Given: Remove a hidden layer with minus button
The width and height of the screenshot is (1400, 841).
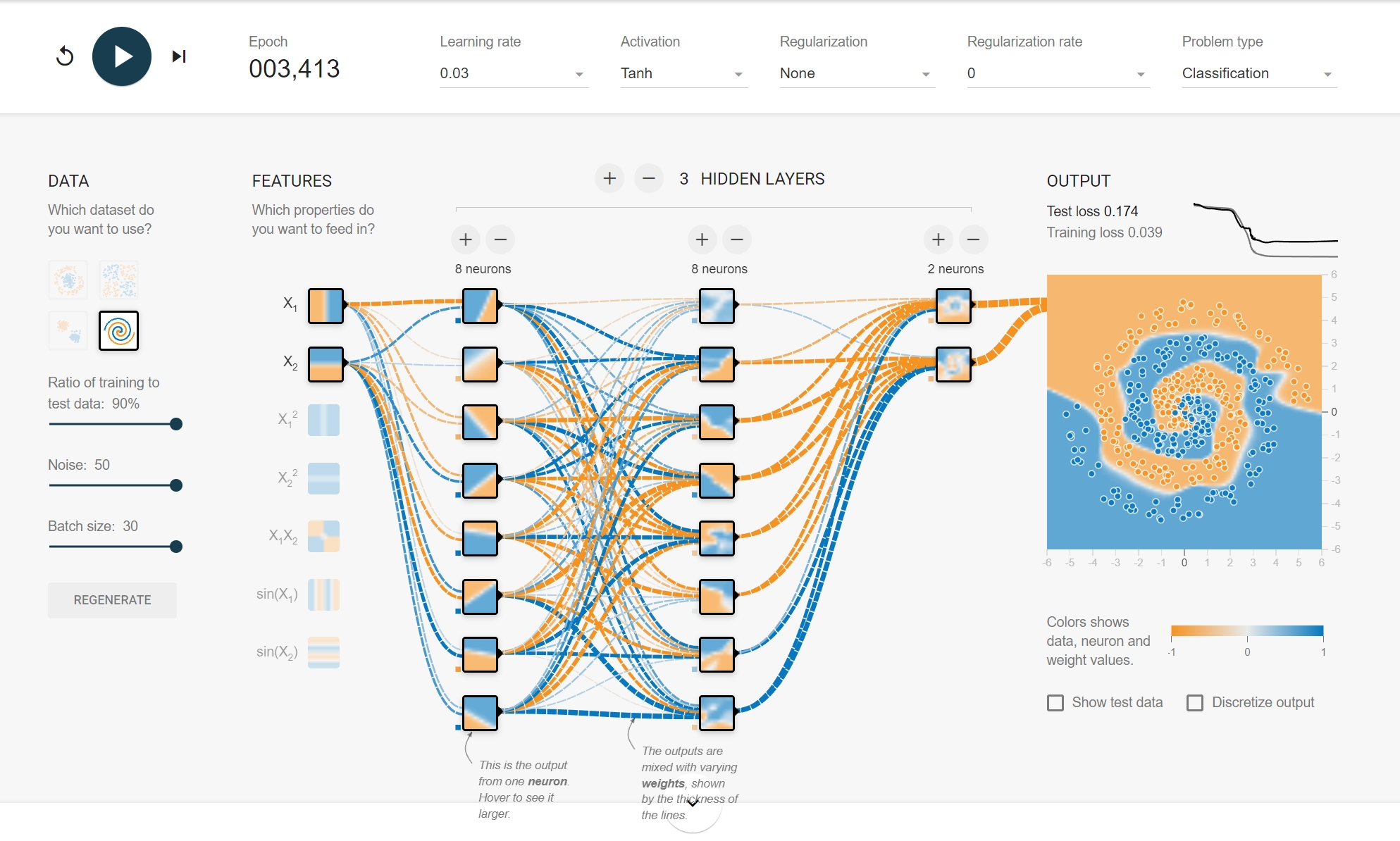Looking at the screenshot, I should pyautogui.click(x=649, y=179).
